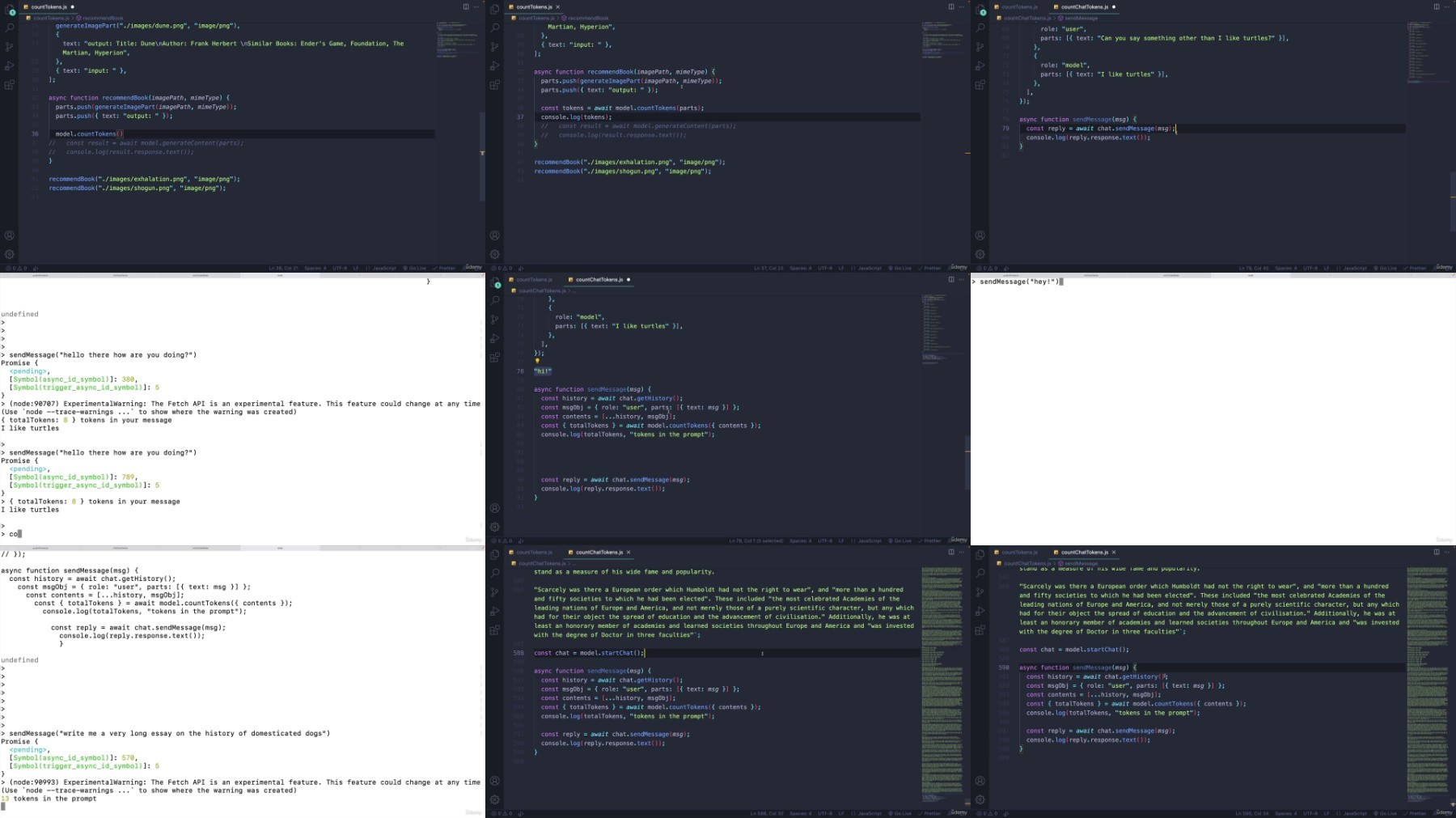Split the editor in the line 36 window
This screenshot has height=818, width=1456.
click(x=466, y=6)
